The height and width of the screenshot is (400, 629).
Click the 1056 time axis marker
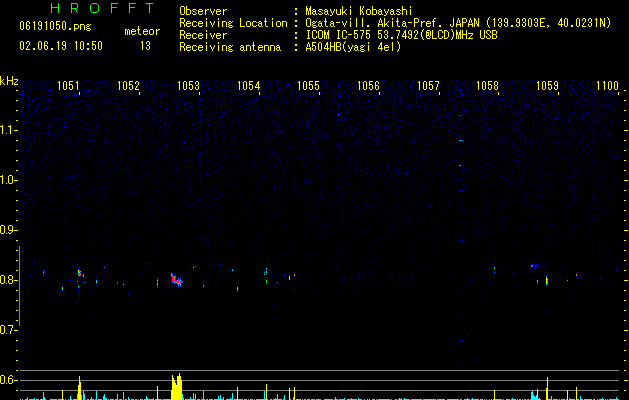point(368,86)
